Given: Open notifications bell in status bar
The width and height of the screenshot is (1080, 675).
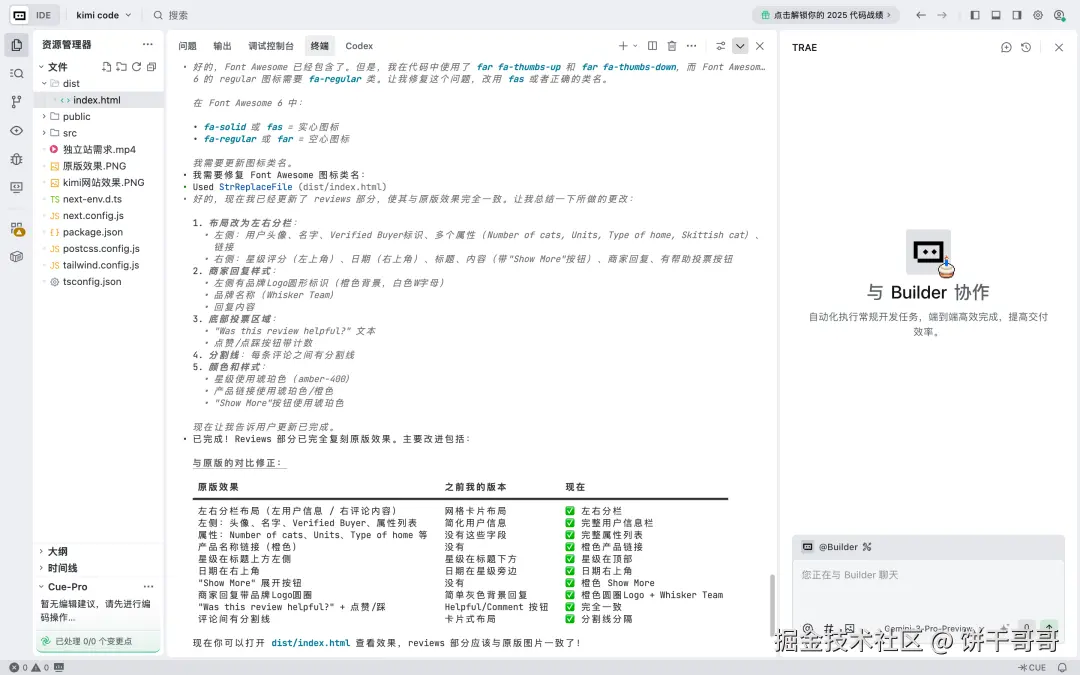Looking at the screenshot, I should tap(1062, 667).
